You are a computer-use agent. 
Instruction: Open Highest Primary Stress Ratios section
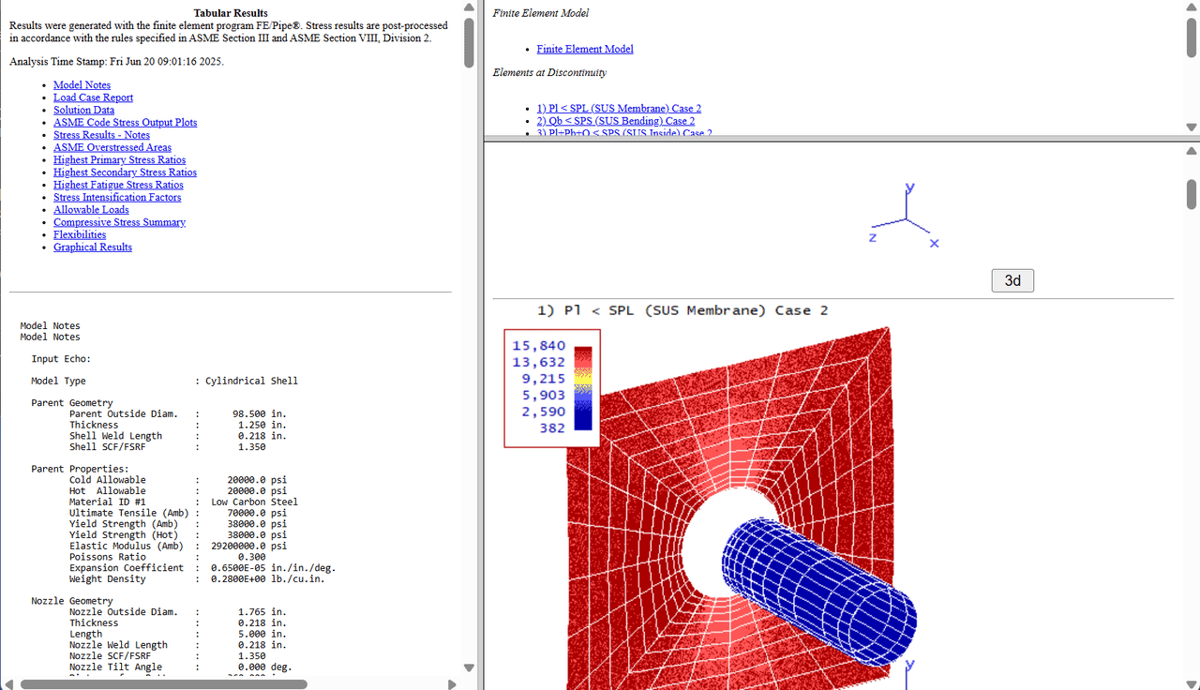(x=119, y=160)
